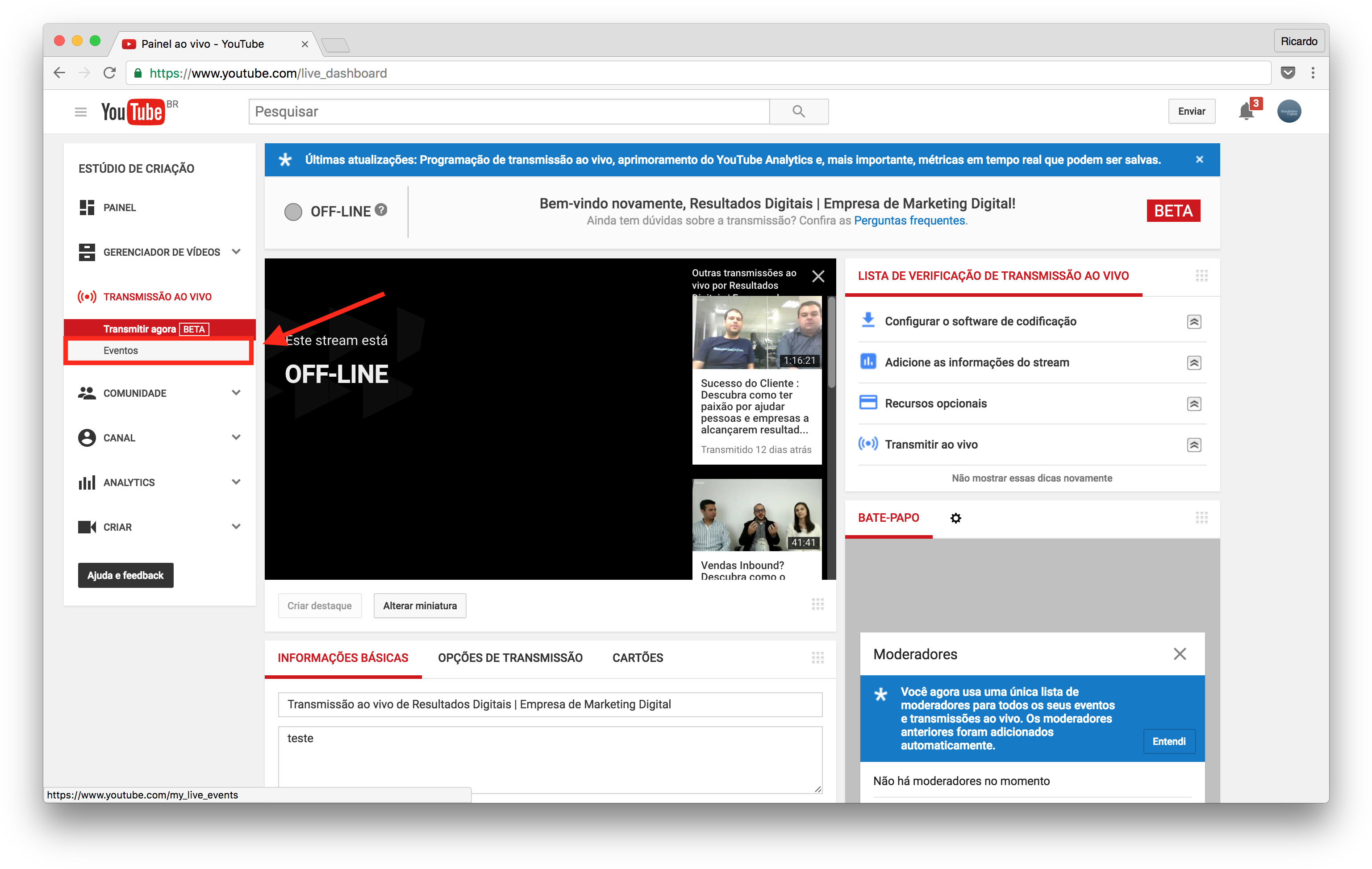Switch to Cartões tab
The image size is (1372, 869).
(638, 658)
